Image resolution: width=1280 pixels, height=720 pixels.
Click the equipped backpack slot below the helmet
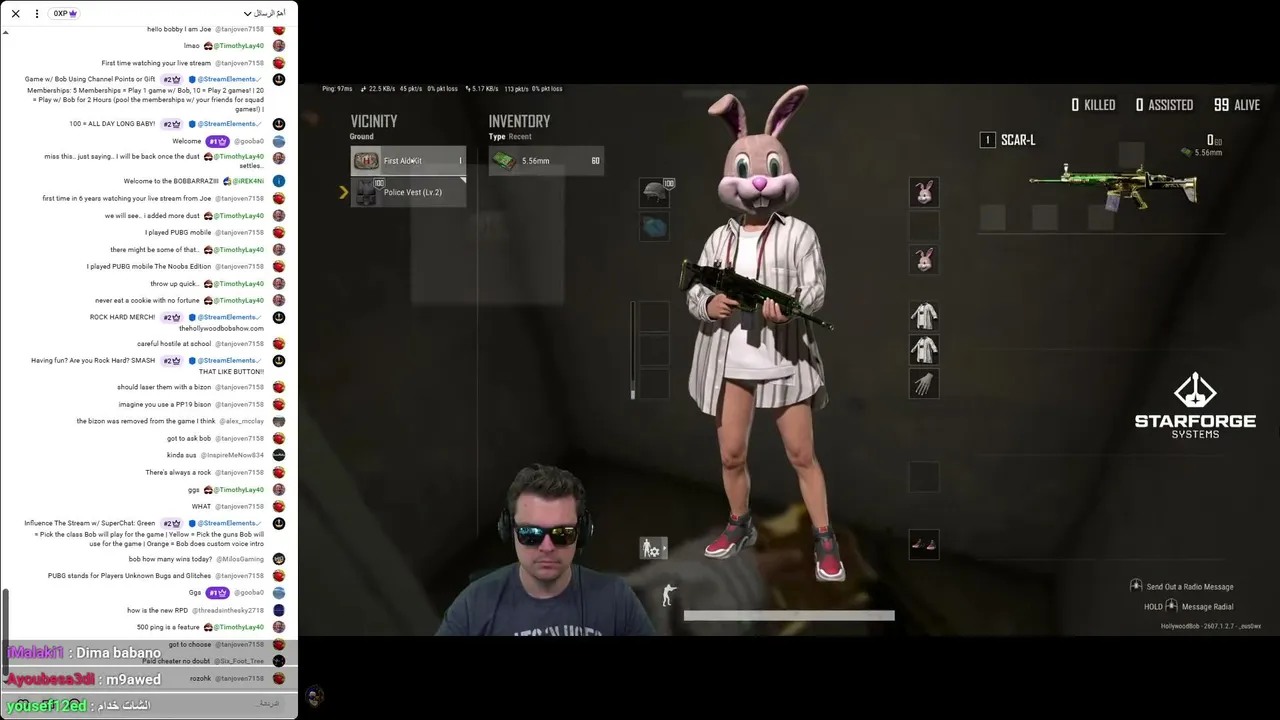[x=655, y=228]
